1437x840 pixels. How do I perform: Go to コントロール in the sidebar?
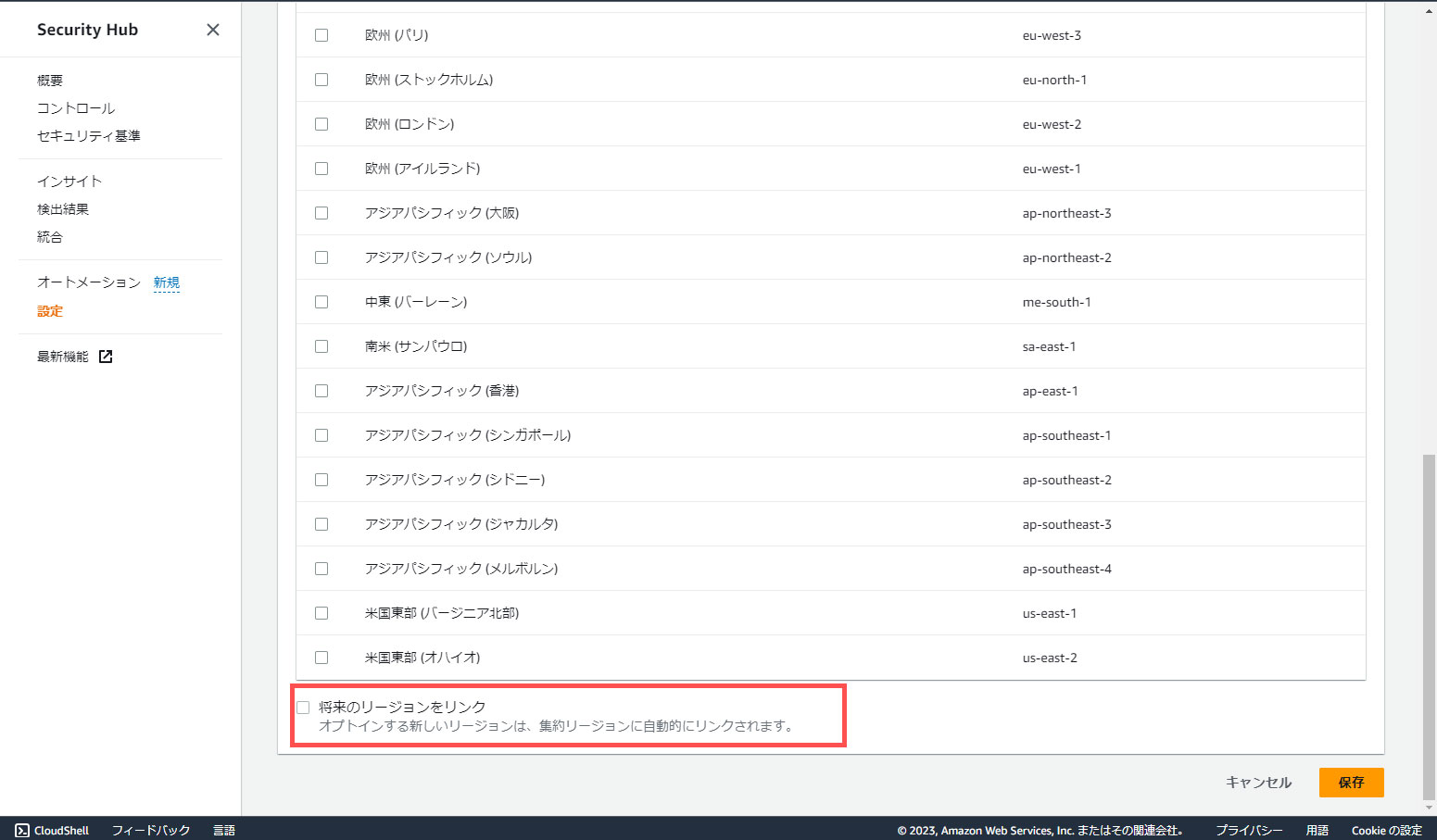[76, 108]
